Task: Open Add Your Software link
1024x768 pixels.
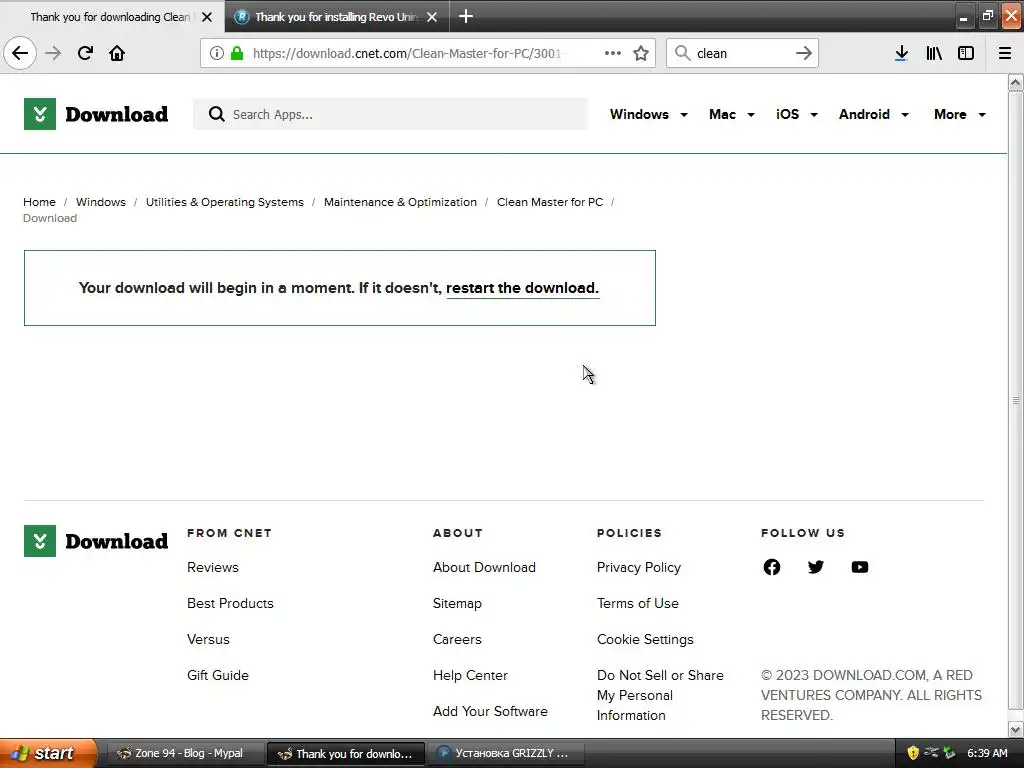Action: 490,711
